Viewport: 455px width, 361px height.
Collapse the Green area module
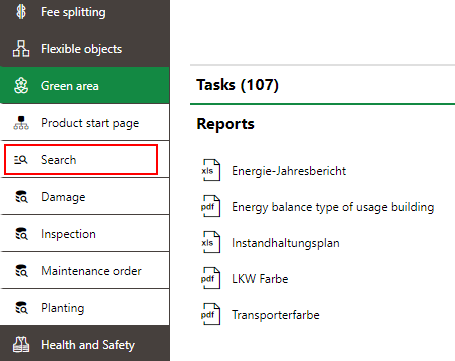(85, 85)
